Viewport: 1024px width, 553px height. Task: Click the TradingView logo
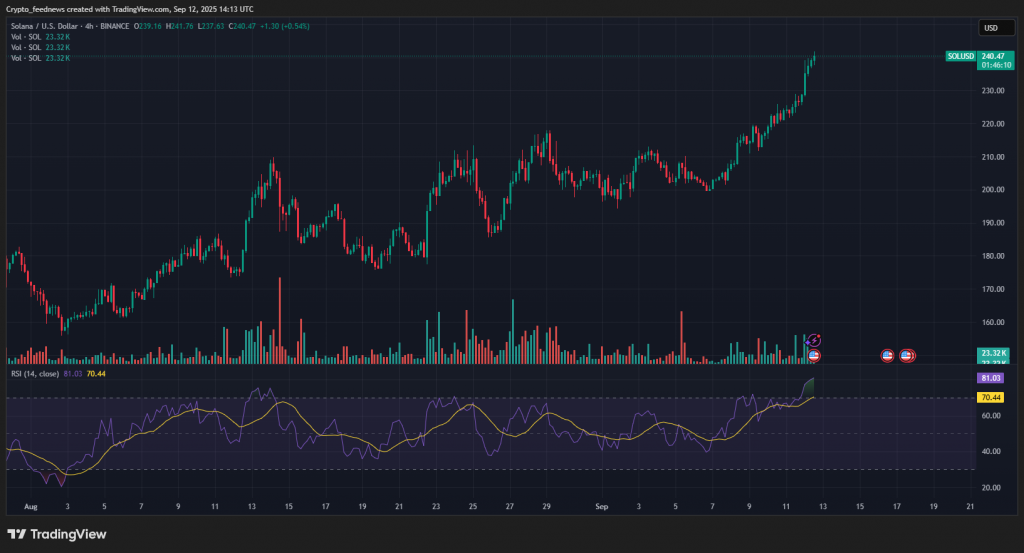click(56, 534)
